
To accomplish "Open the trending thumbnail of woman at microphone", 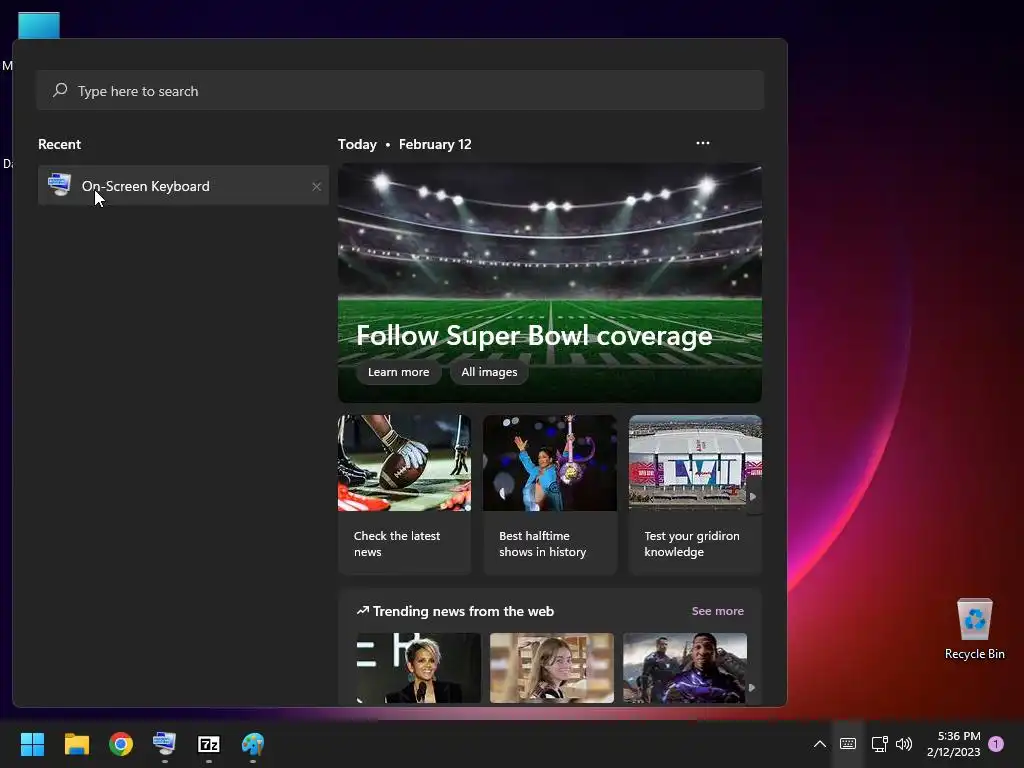I will [419, 667].
